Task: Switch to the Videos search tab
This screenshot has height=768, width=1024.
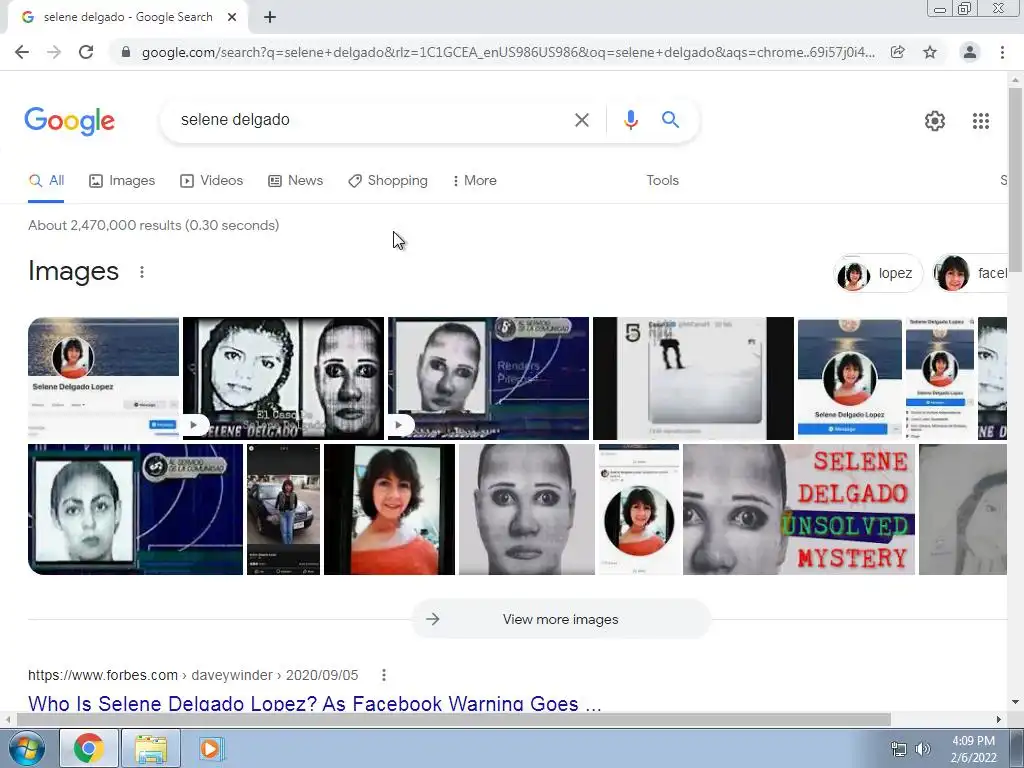Action: 212,181
